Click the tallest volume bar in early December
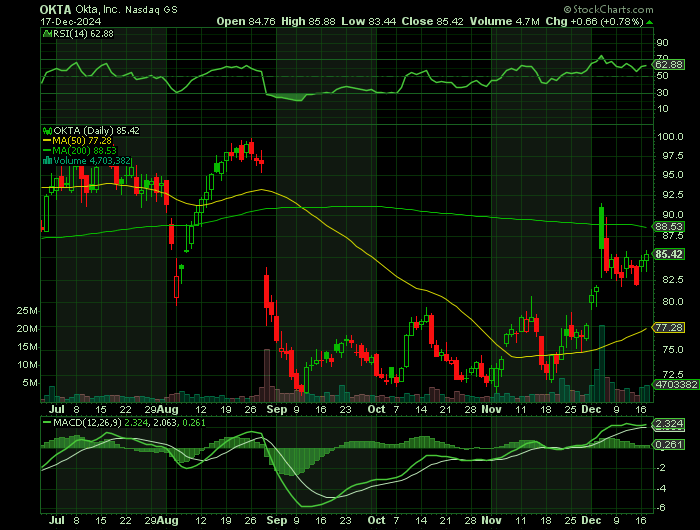This screenshot has height=530, width=700. tap(602, 364)
